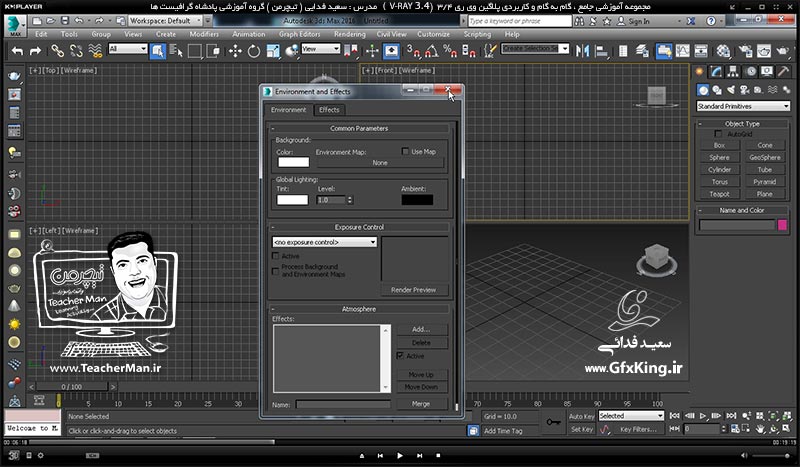Click the Align tool icon
Image resolution: width=800 pixels, height=467 pixels.
coord(602,51)
